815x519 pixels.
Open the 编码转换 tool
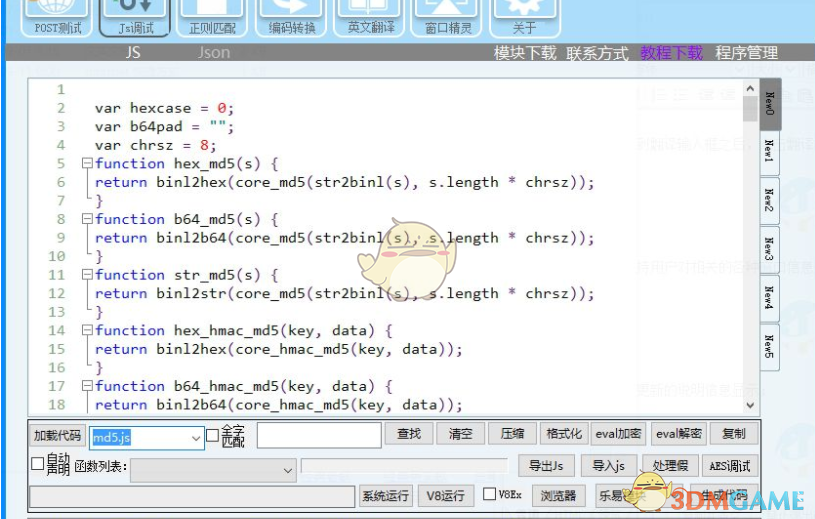292,18
